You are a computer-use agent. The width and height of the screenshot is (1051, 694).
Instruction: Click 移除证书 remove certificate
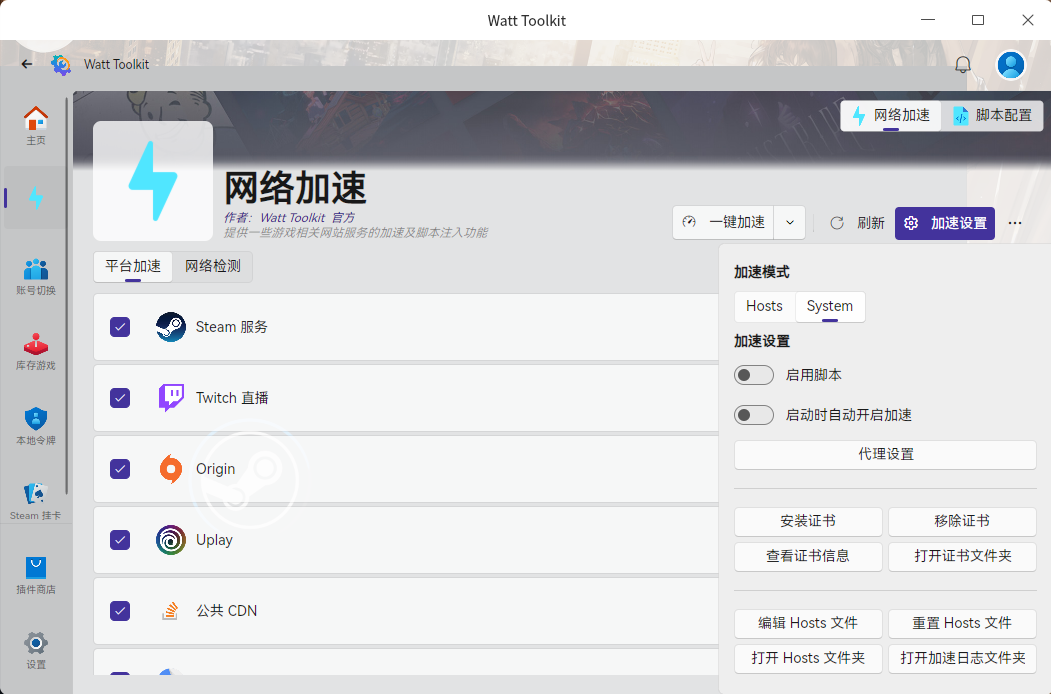click(963, 522)
